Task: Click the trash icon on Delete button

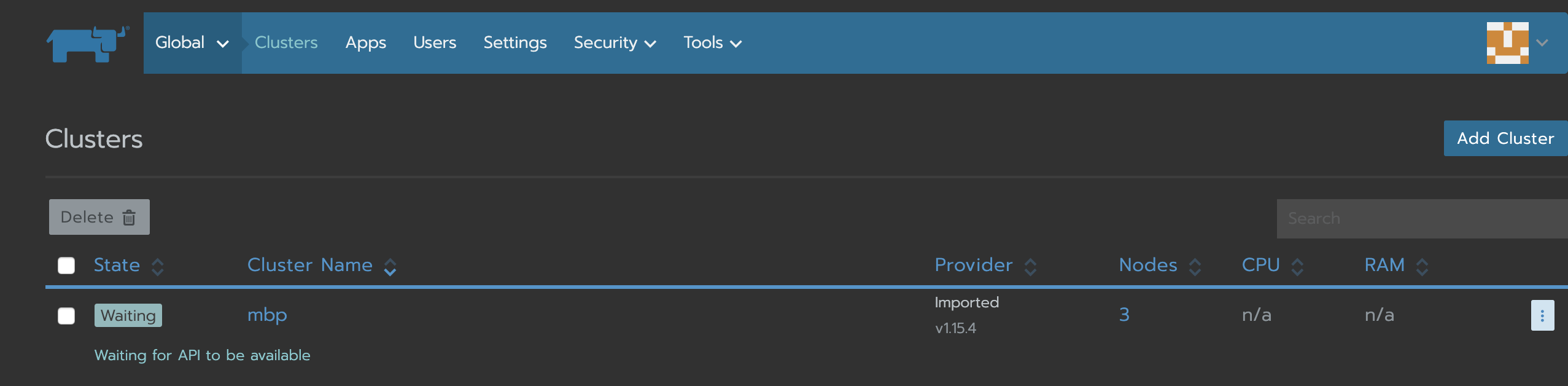Action: click(130, 217)
